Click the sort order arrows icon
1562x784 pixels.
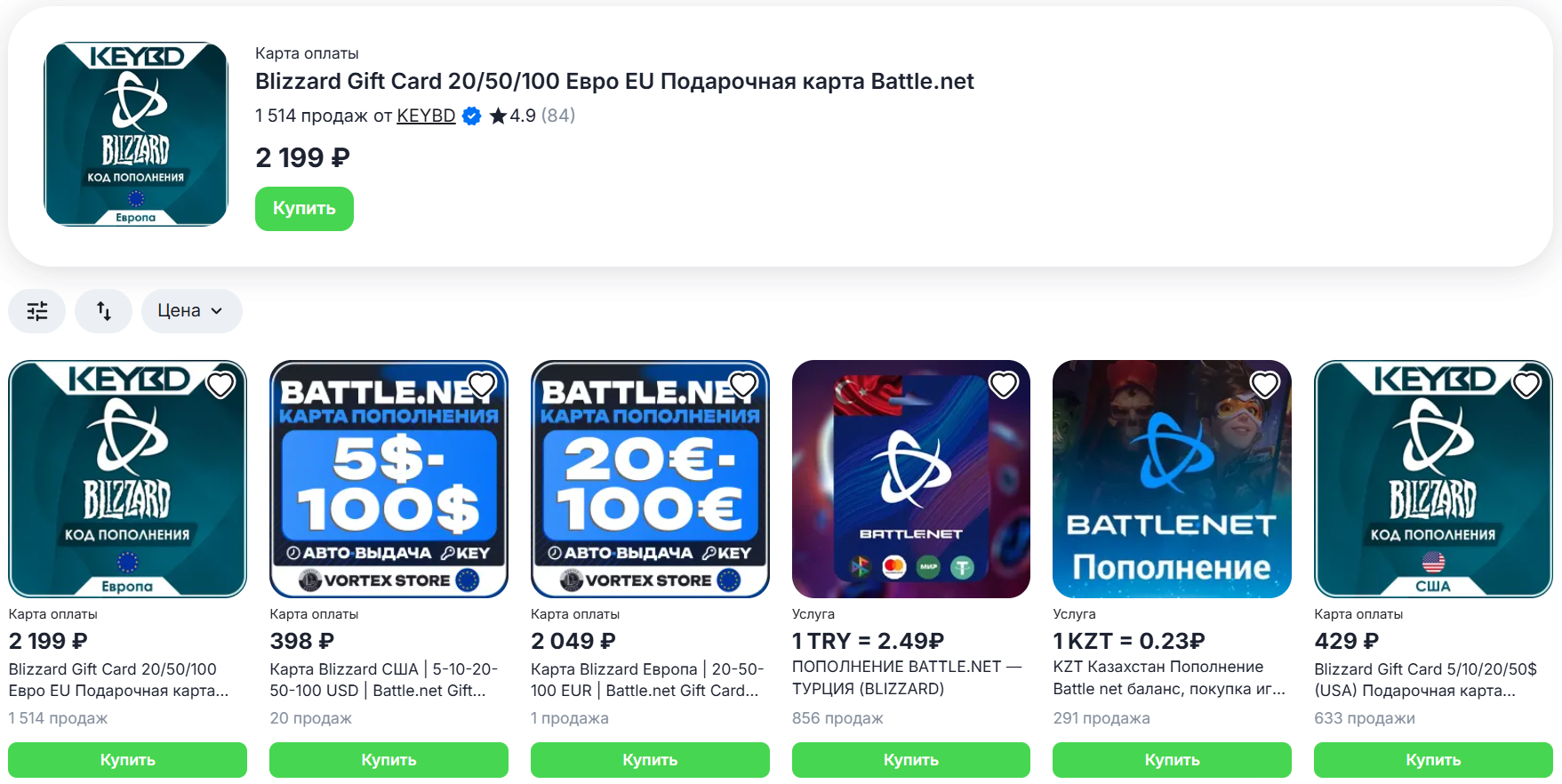(x=104, y=311)
